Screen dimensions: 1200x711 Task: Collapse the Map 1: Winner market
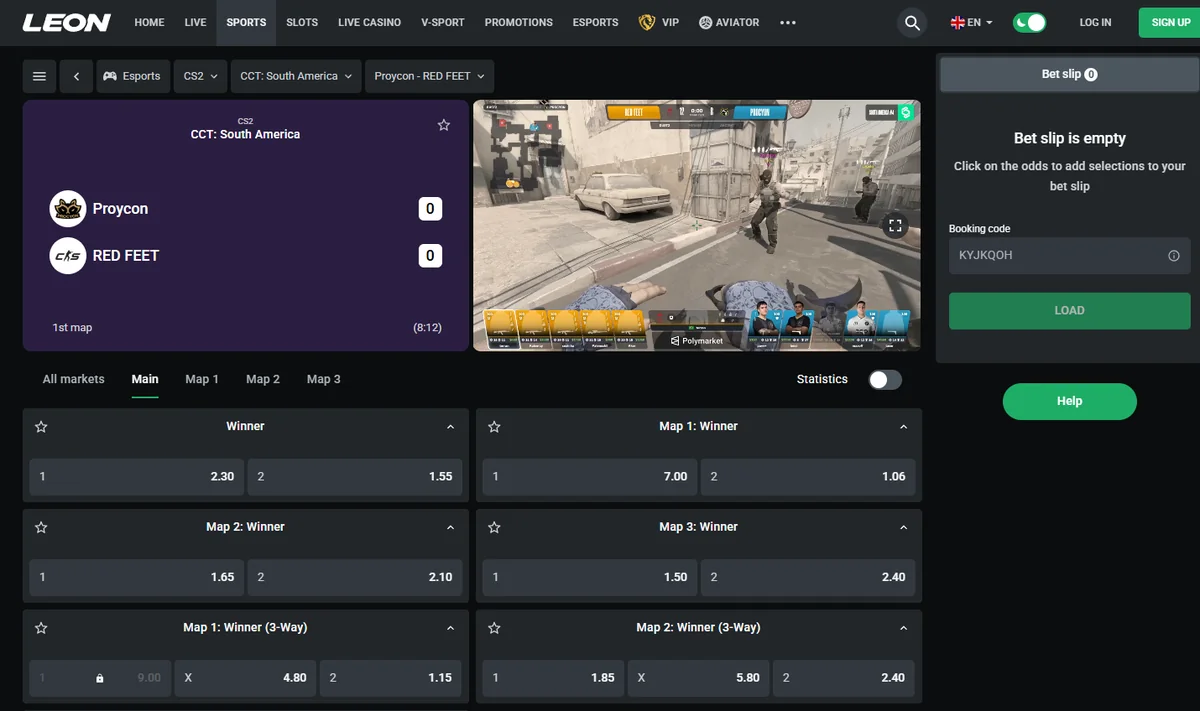tap(903, 427)
